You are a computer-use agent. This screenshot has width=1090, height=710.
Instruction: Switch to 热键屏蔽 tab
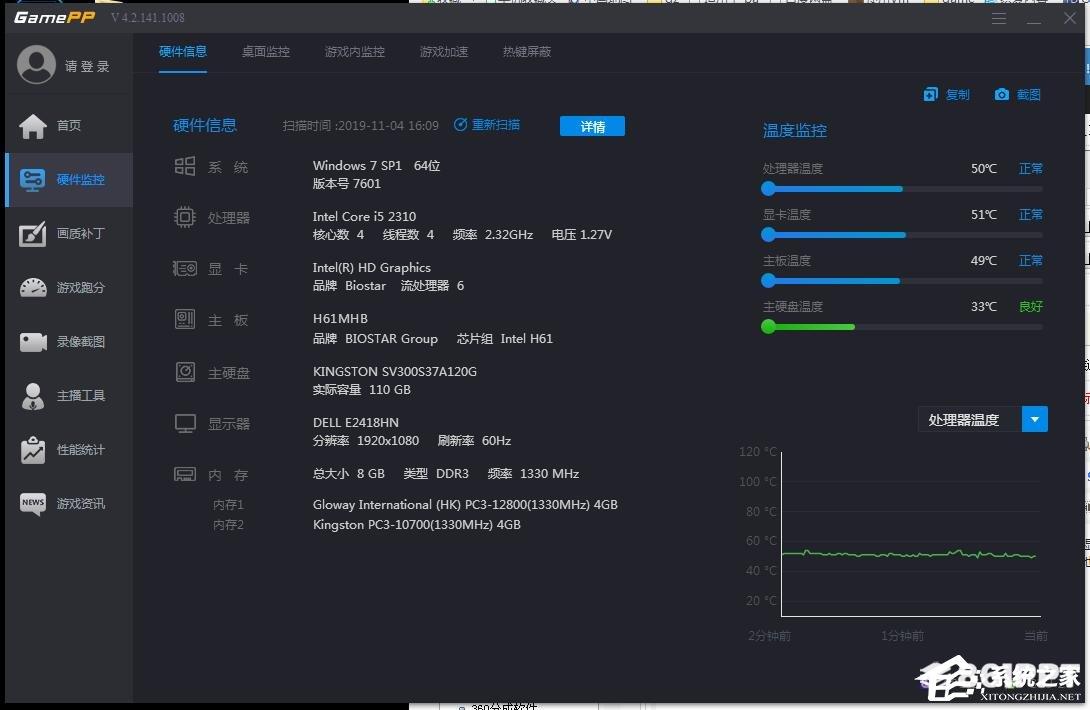coord(527,51)
